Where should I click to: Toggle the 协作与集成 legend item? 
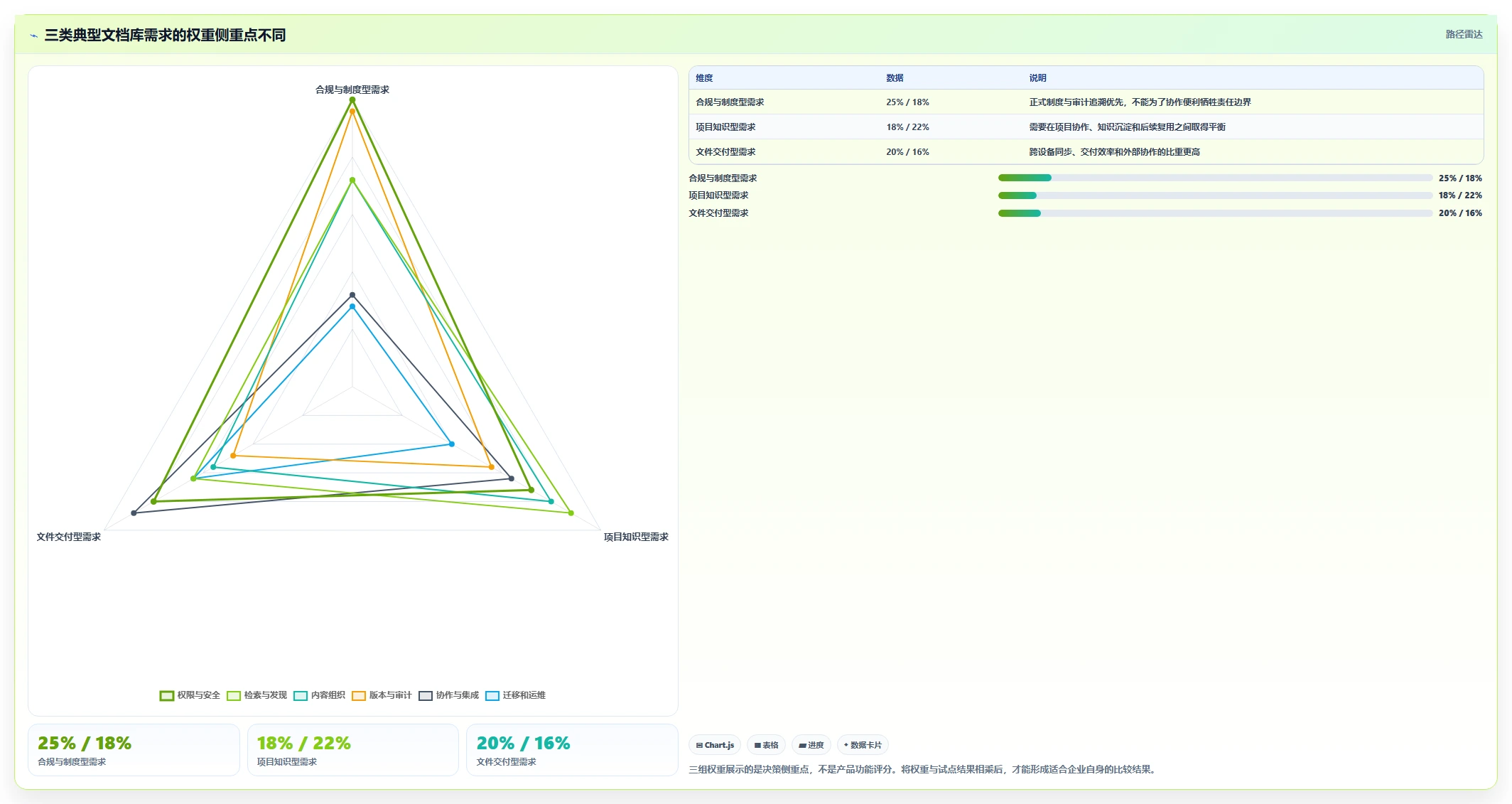448,695
